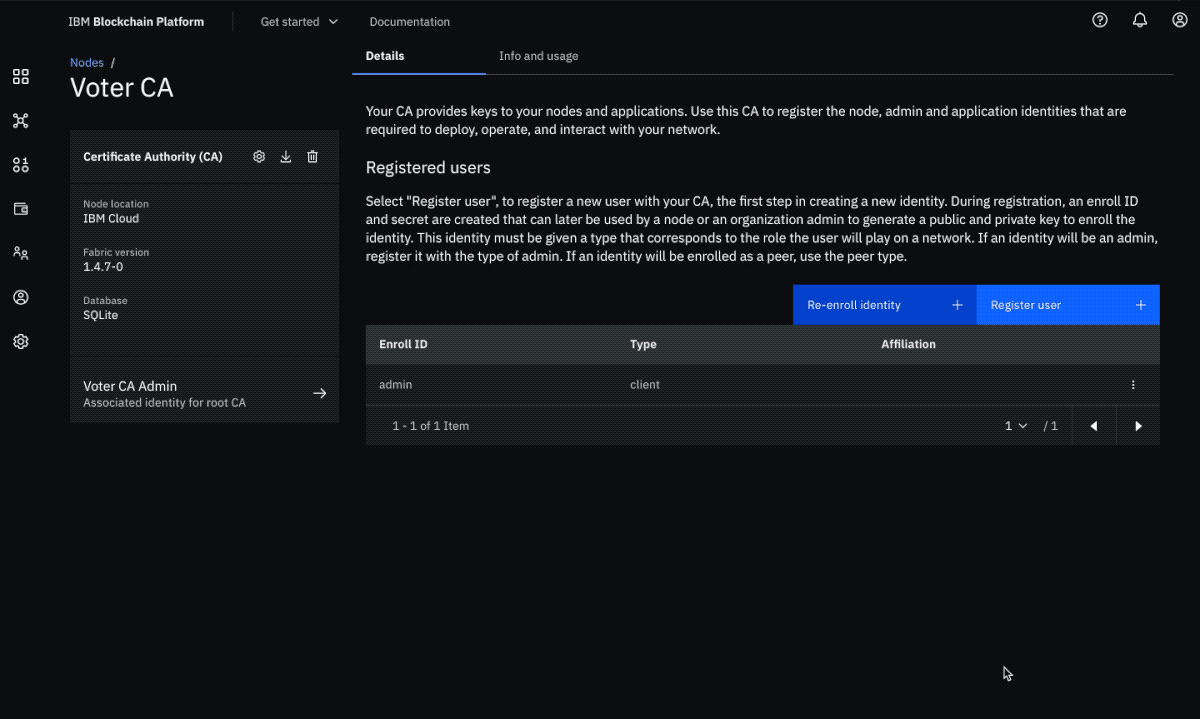Viewport: 1200px width, 719px height.
Task: Open the Getting Started dashboard sidebar icon
Action: coord(20,77)
